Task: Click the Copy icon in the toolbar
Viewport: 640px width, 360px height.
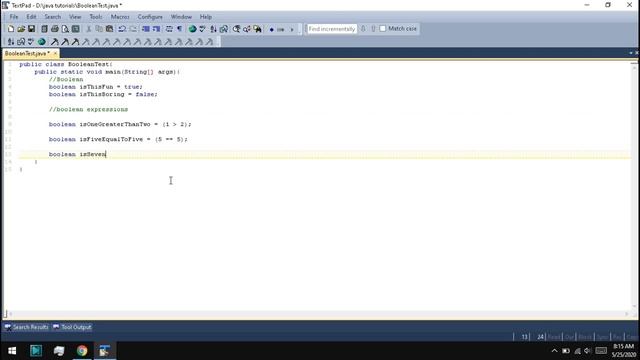Action: click(x=99, y=29)
